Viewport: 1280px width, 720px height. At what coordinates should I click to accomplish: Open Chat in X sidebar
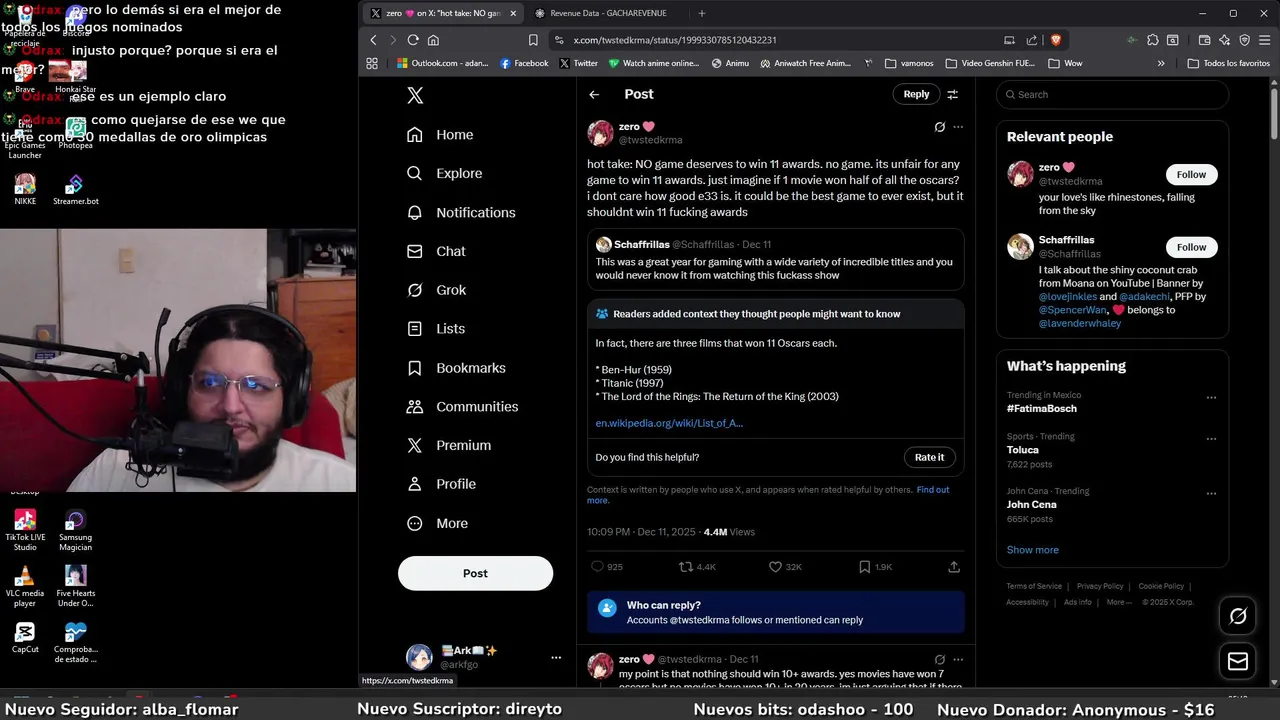pyautogui.click(x=436, y=251)
